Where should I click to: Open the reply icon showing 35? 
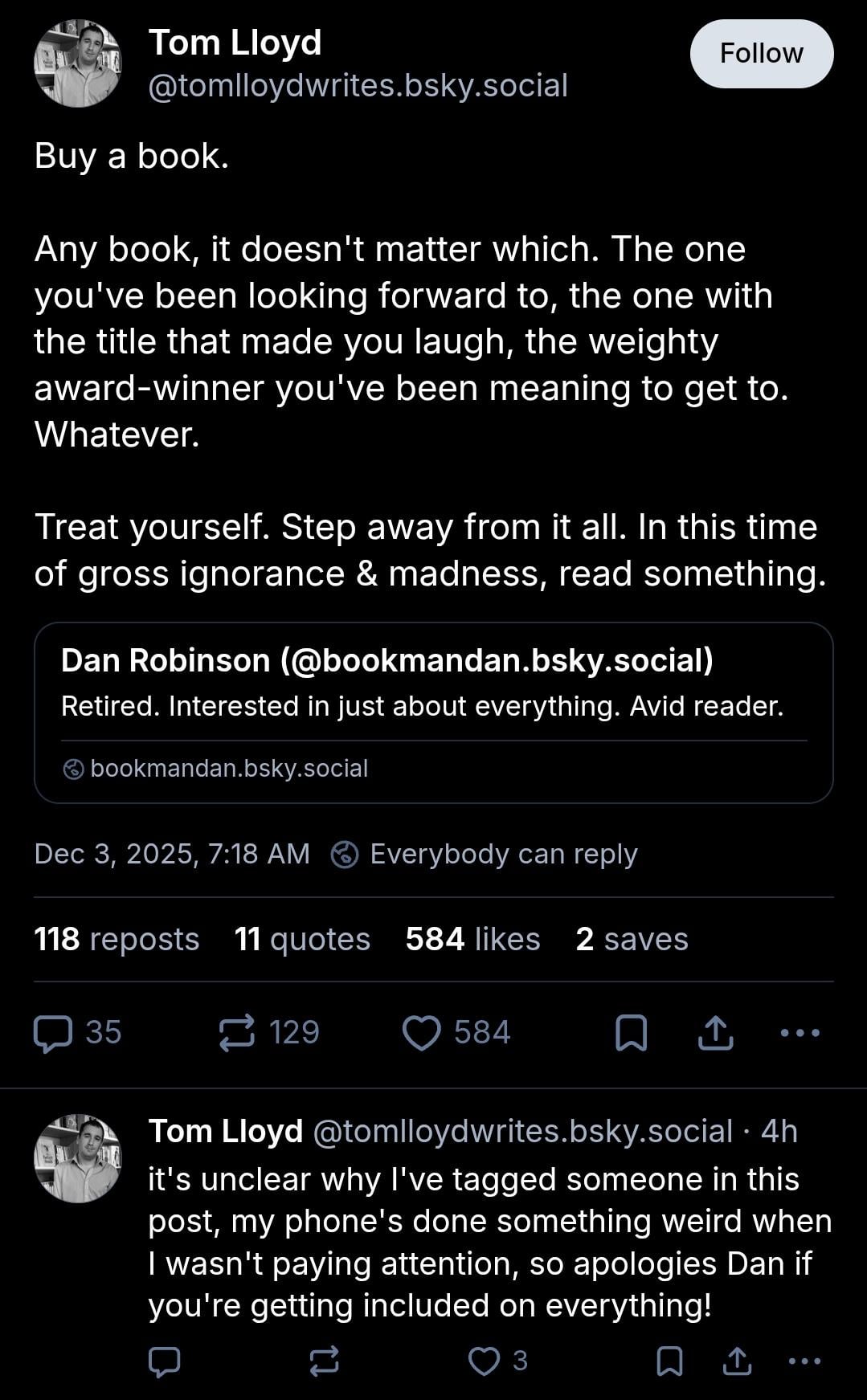(x=54, y=1033)
